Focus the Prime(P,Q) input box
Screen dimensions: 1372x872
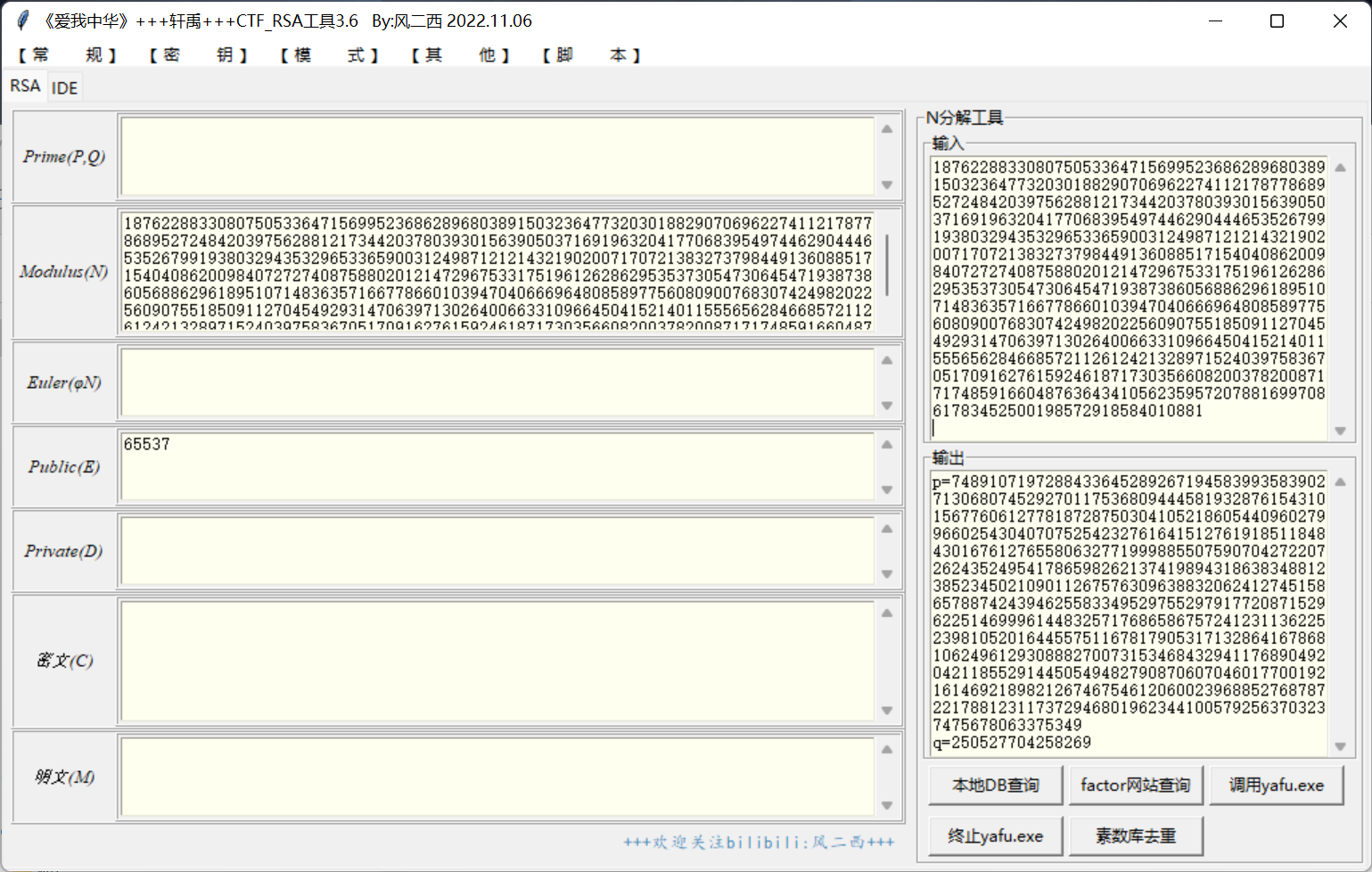click(497, 156)
